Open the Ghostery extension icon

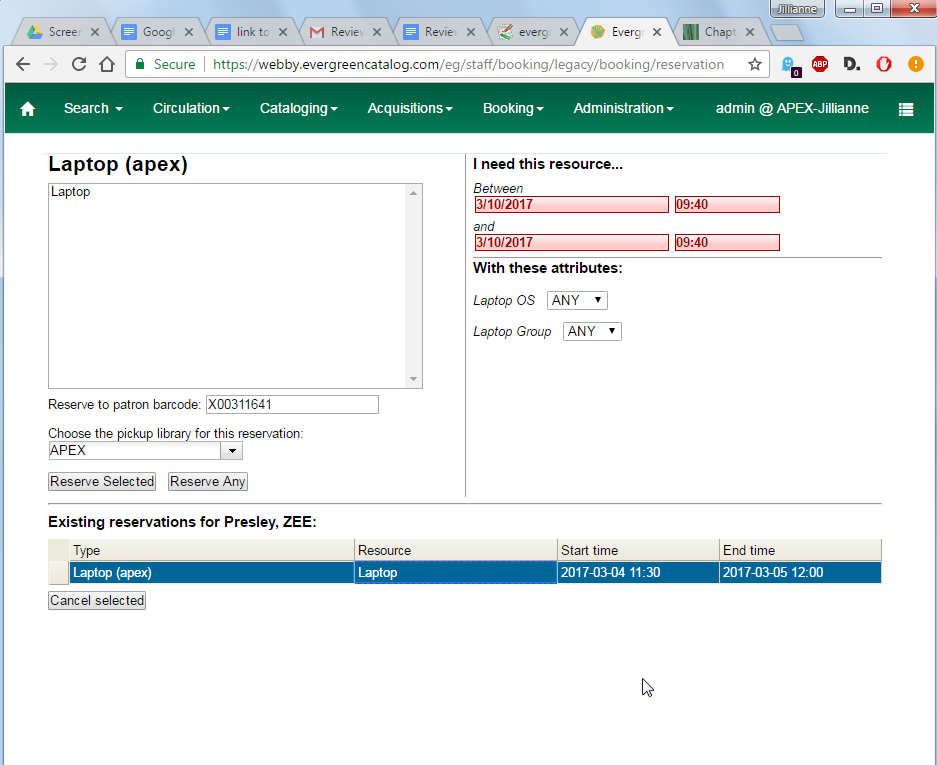(790, 65)
